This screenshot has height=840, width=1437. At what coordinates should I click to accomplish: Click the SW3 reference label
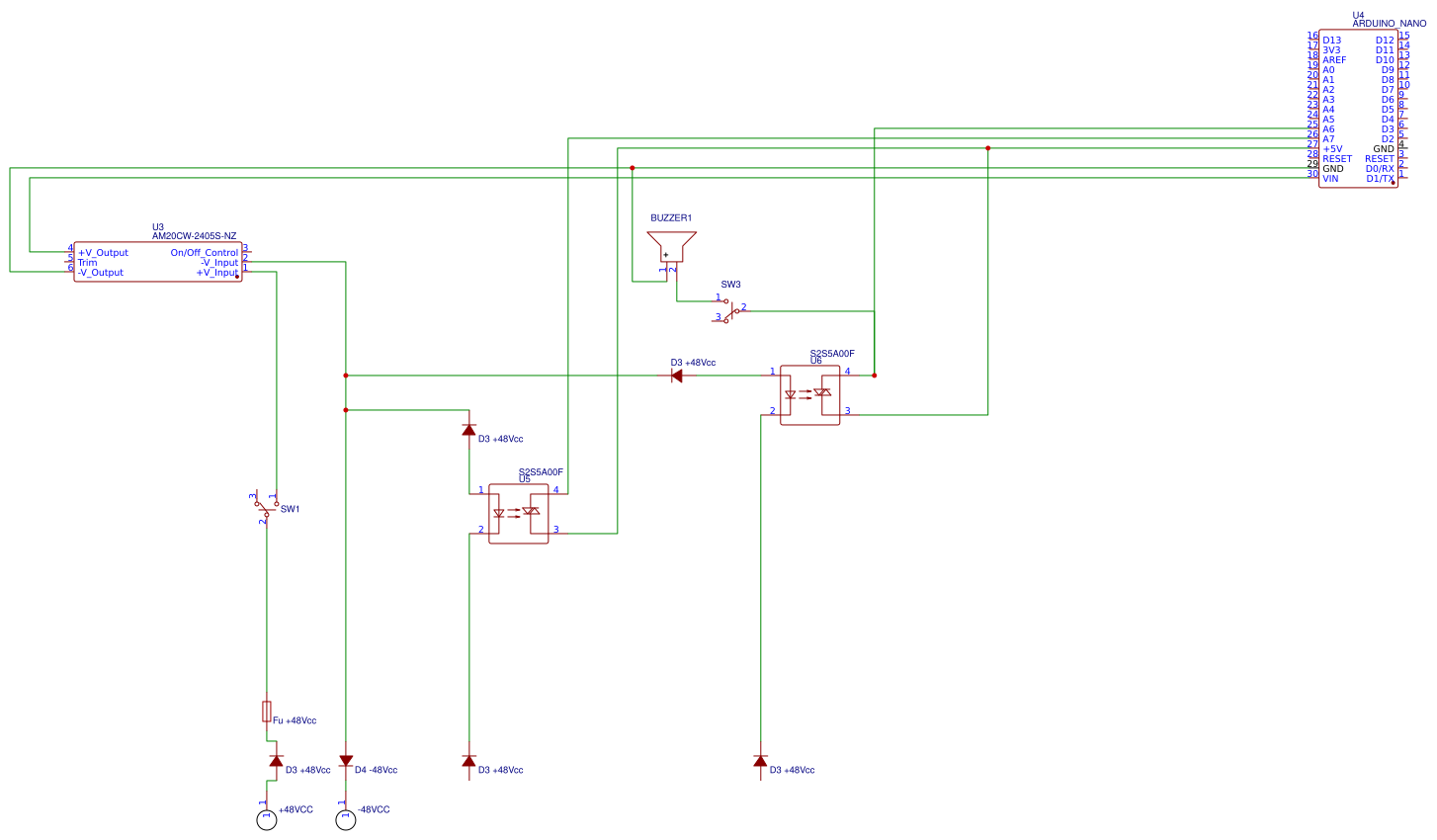click(730, 285)
